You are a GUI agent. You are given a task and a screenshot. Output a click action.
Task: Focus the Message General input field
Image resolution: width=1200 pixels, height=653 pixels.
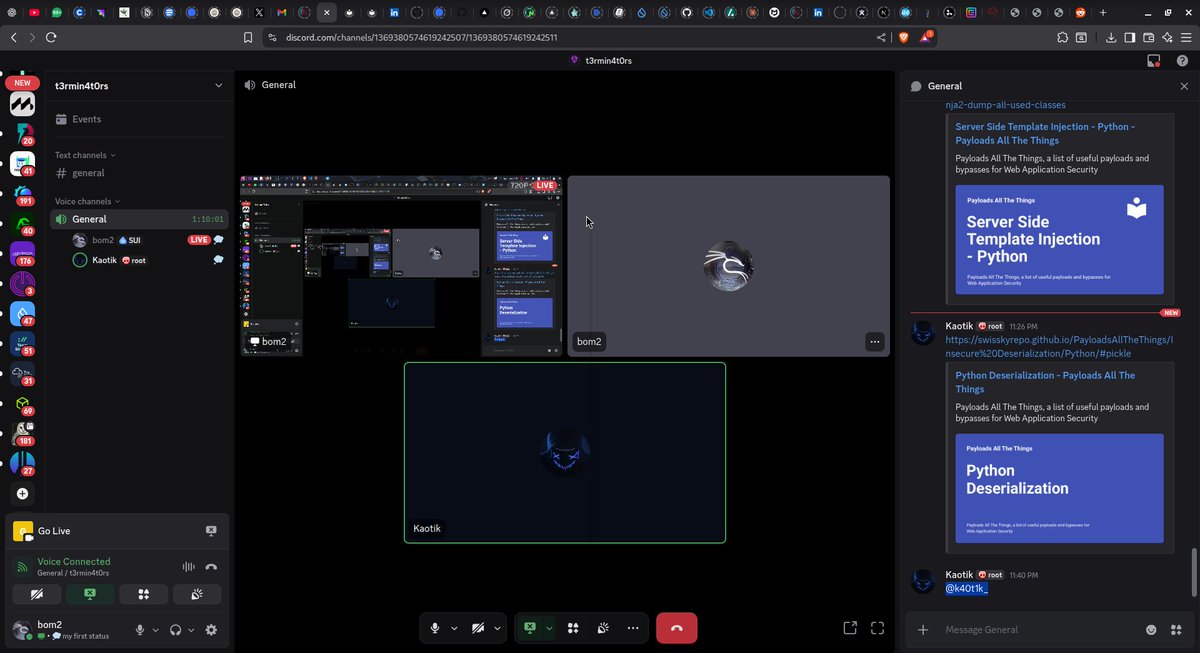coord(1040,630)
